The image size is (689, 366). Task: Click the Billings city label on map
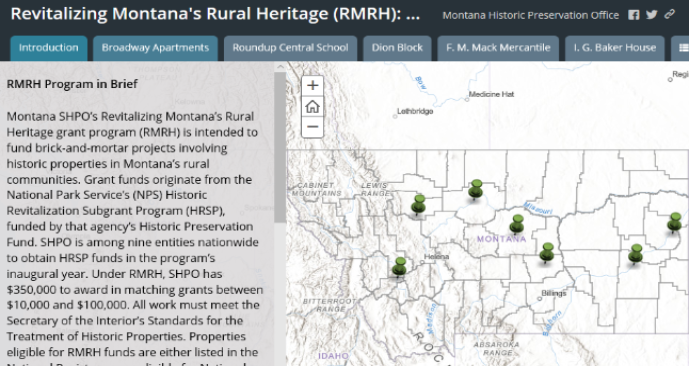[x=554, y=293]
